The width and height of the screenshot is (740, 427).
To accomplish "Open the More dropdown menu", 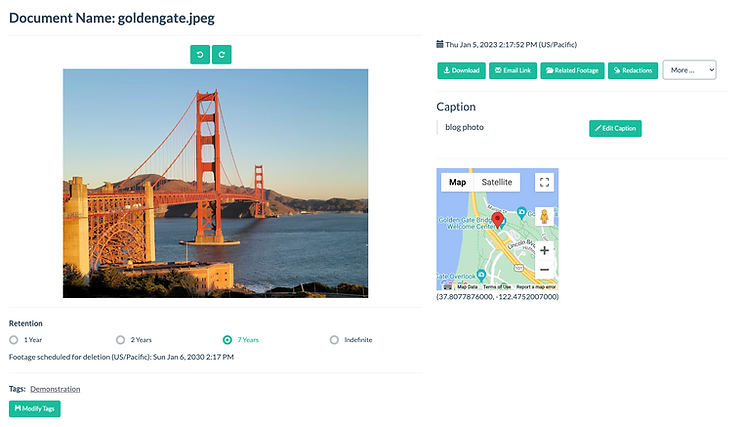I will (x=689, y=70).
